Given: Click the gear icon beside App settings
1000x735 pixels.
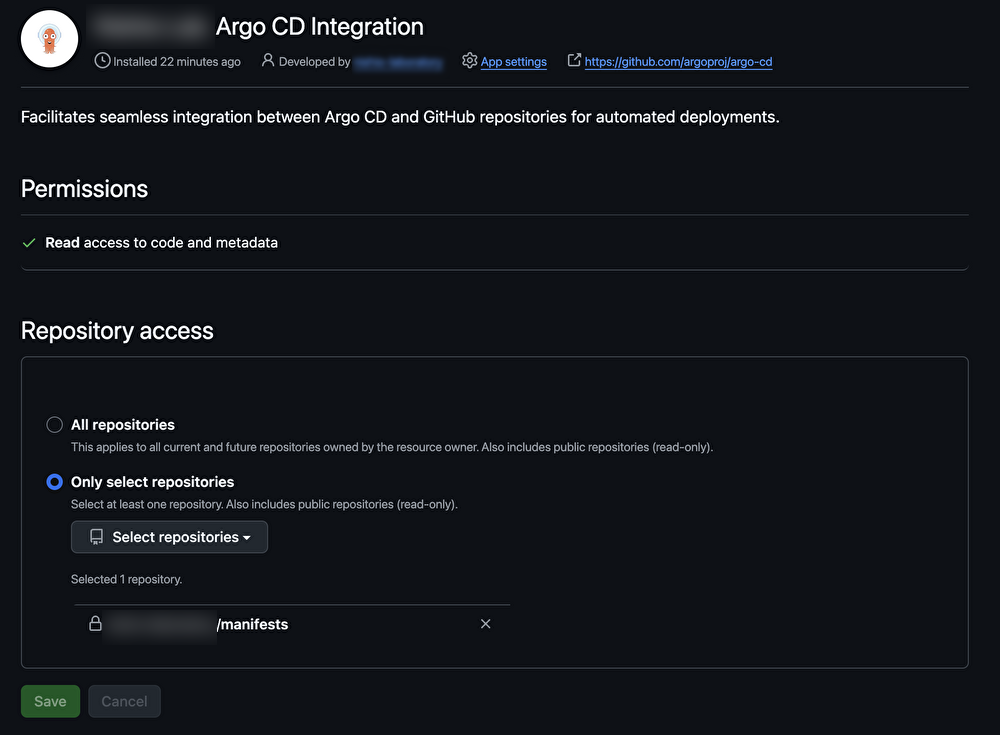Looking at the screenshot, I should click(x=469, y=61).
